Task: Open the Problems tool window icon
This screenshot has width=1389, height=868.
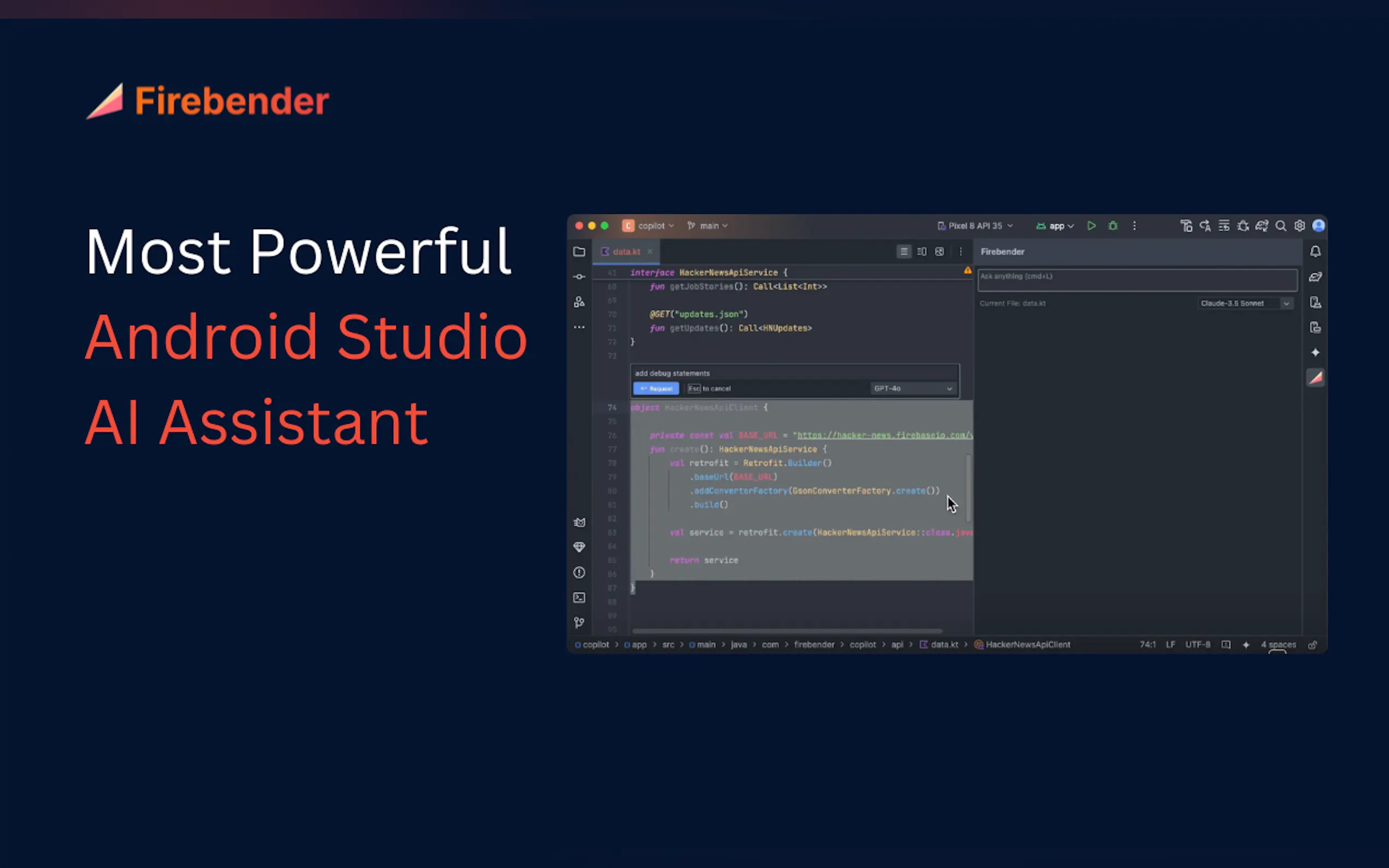Action: click(x=579, y=572)
